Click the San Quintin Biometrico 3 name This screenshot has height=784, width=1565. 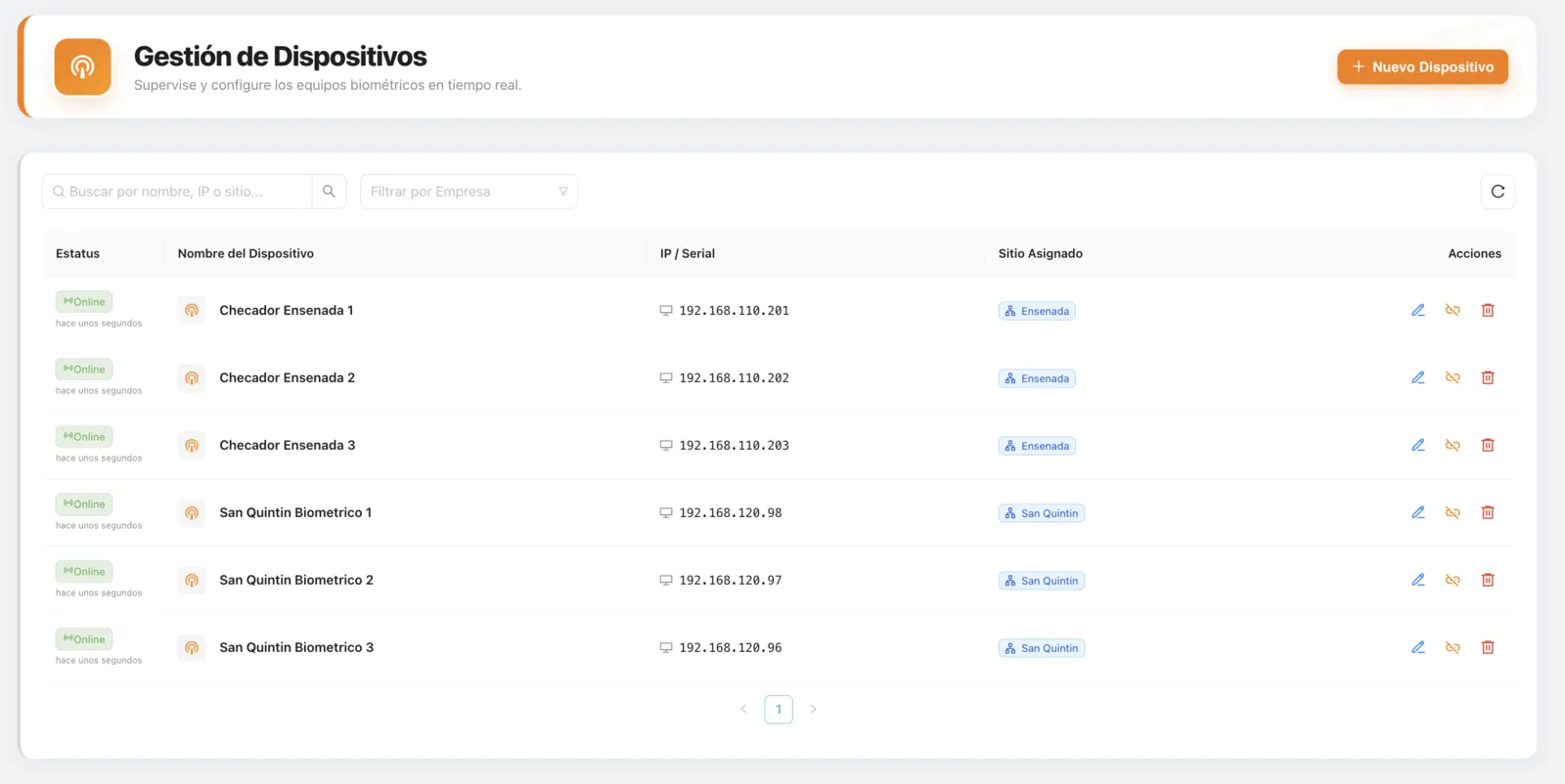pyautogui.click(x=296, y=647)
